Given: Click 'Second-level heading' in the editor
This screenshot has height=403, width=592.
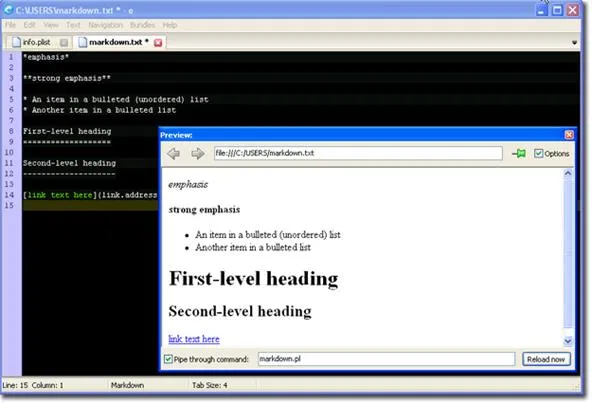Looking at the screenshot, I should pyautogui.click(x=69, y=163).
